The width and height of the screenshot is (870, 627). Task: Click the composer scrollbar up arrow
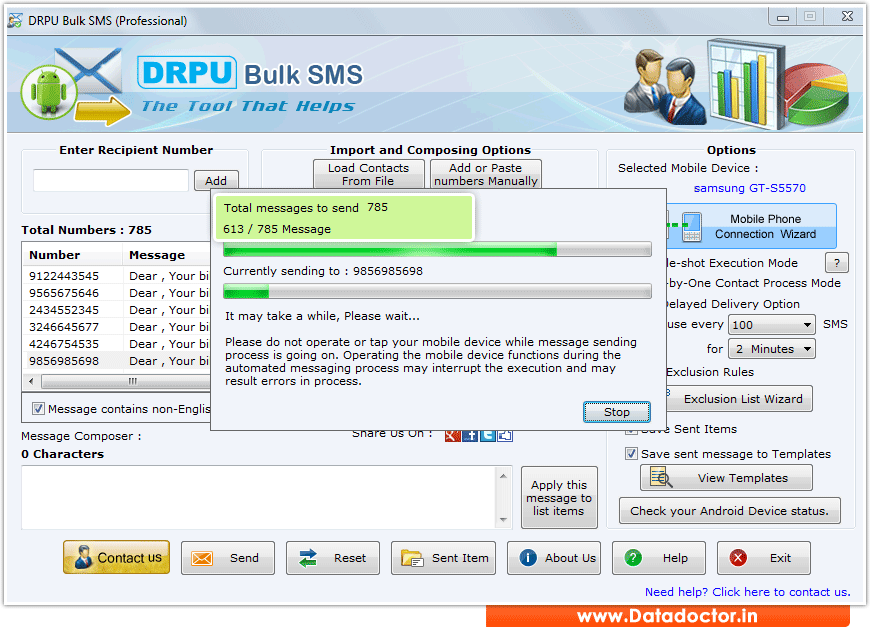pyautogui.click(x=503, y=476)
